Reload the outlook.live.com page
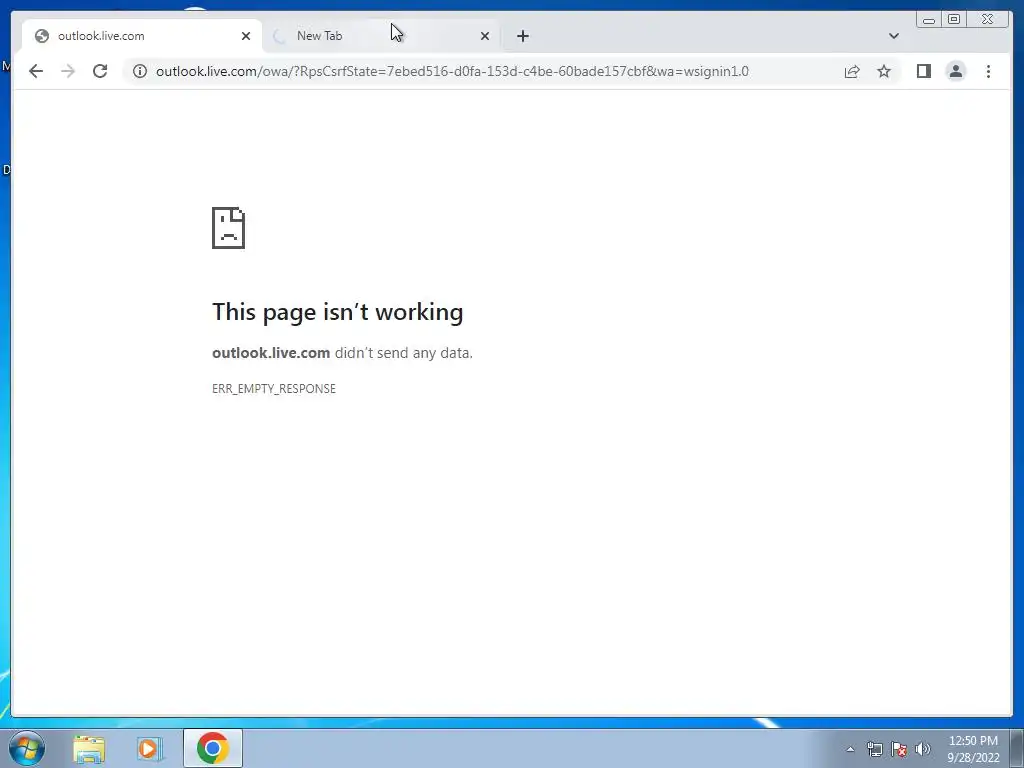This screenshot has width=1024, height=768. tap(100, 71)
